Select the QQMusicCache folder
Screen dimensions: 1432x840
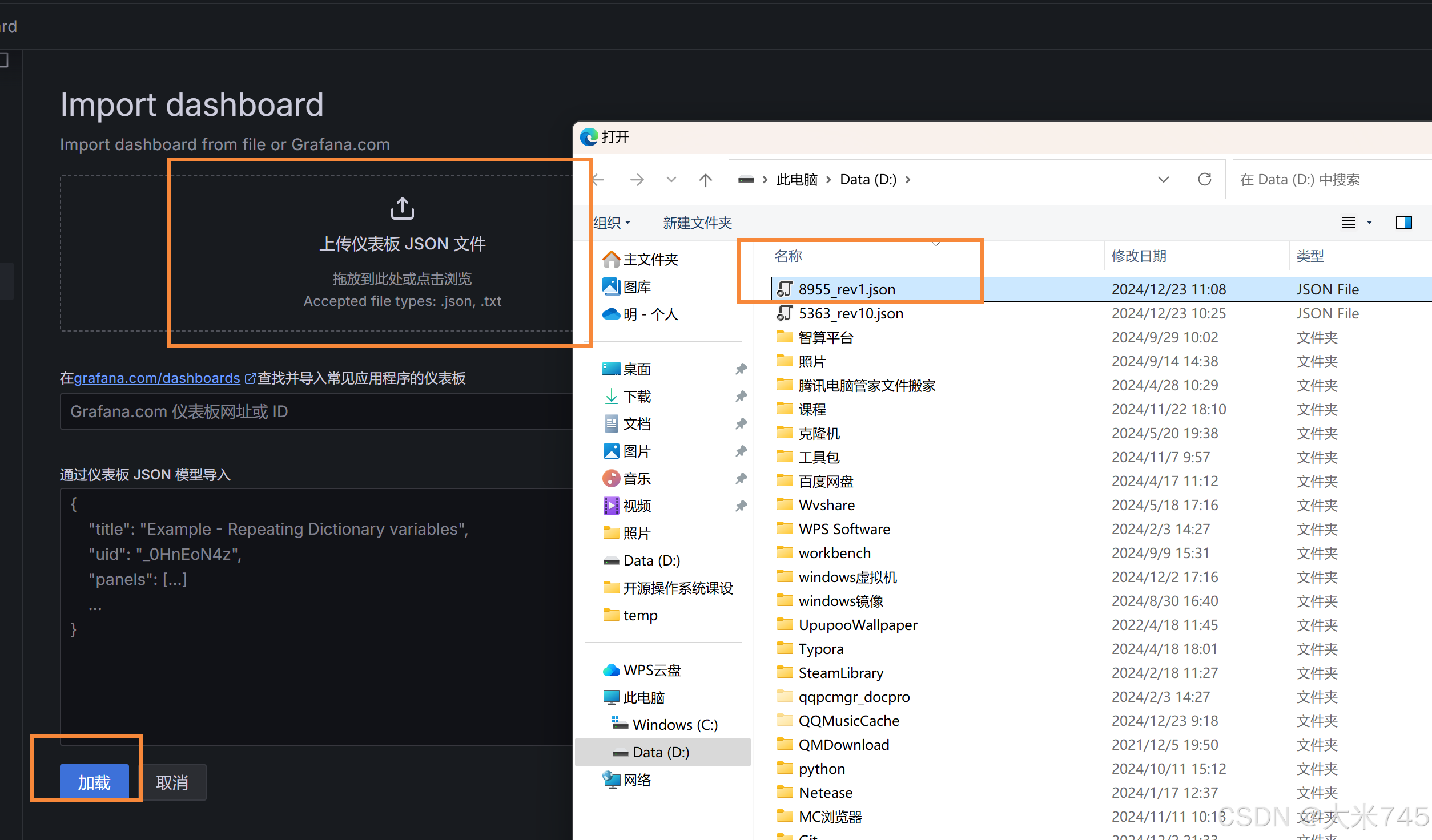[x=848, y=721]
